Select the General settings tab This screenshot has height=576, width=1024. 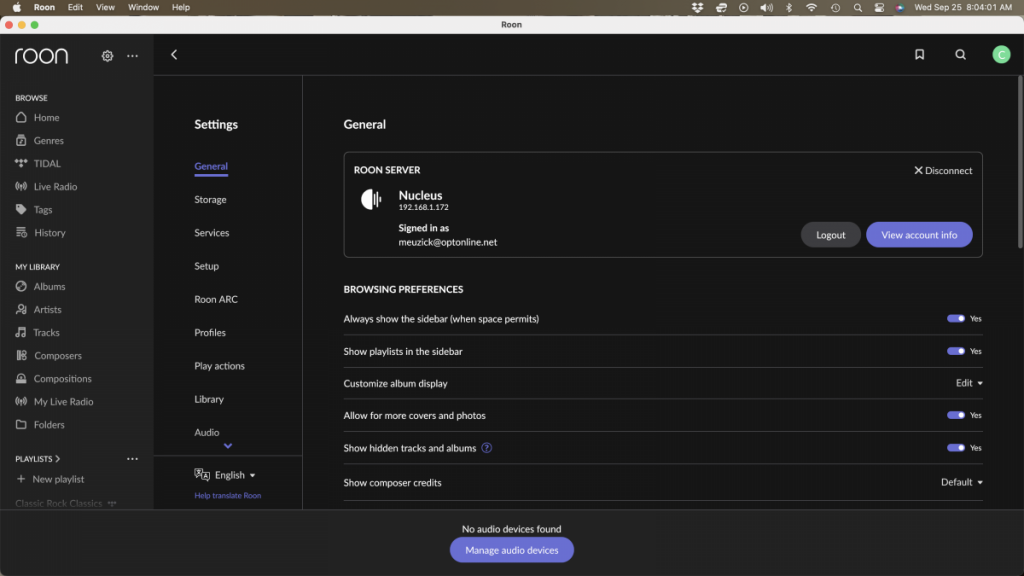click(x=211, y=167)
